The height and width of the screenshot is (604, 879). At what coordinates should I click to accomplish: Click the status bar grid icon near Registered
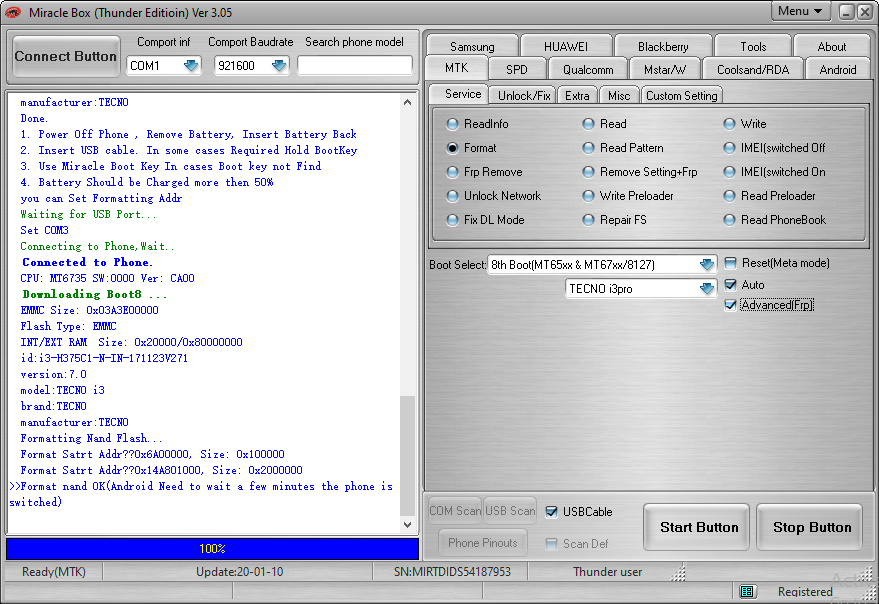pyautogui.click(x=747, y=591)
